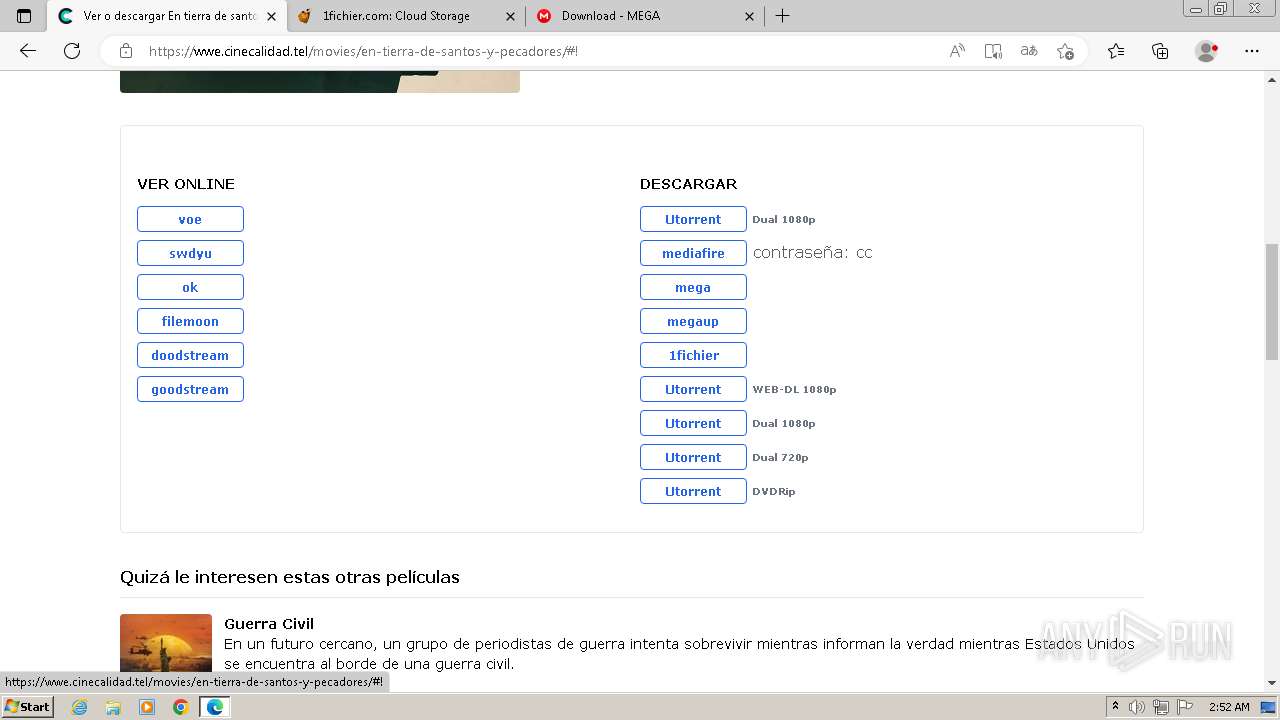
Task: Open a new browser tab
Action: [783, 16]
